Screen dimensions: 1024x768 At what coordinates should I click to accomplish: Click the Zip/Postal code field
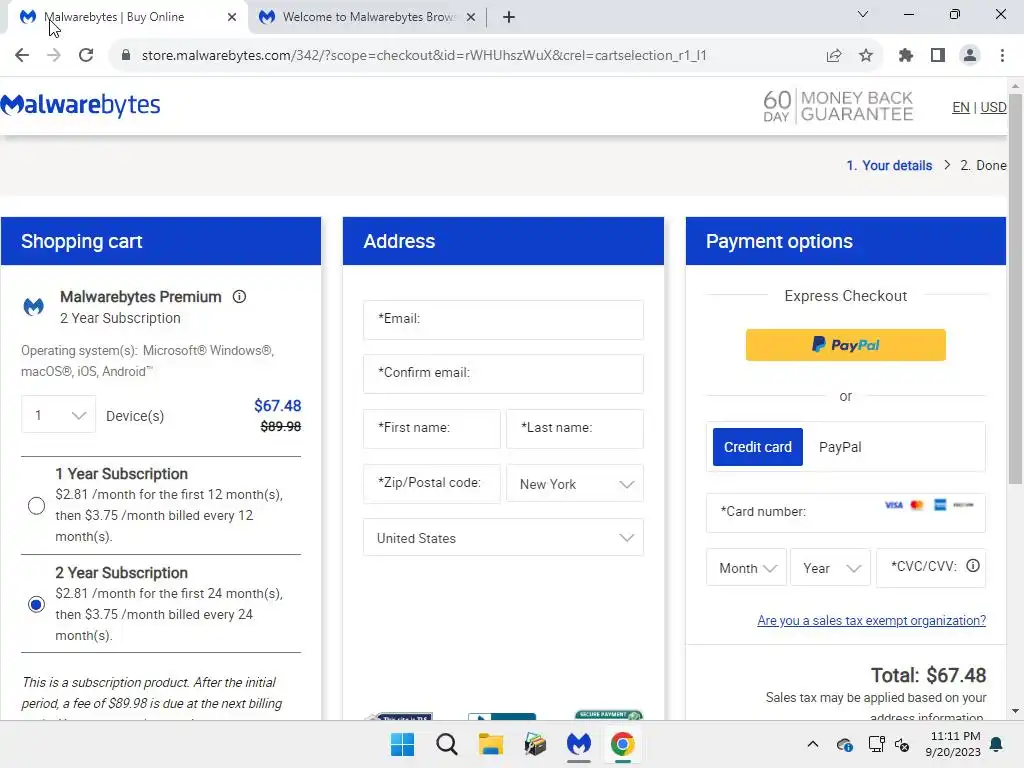point(432,483)
